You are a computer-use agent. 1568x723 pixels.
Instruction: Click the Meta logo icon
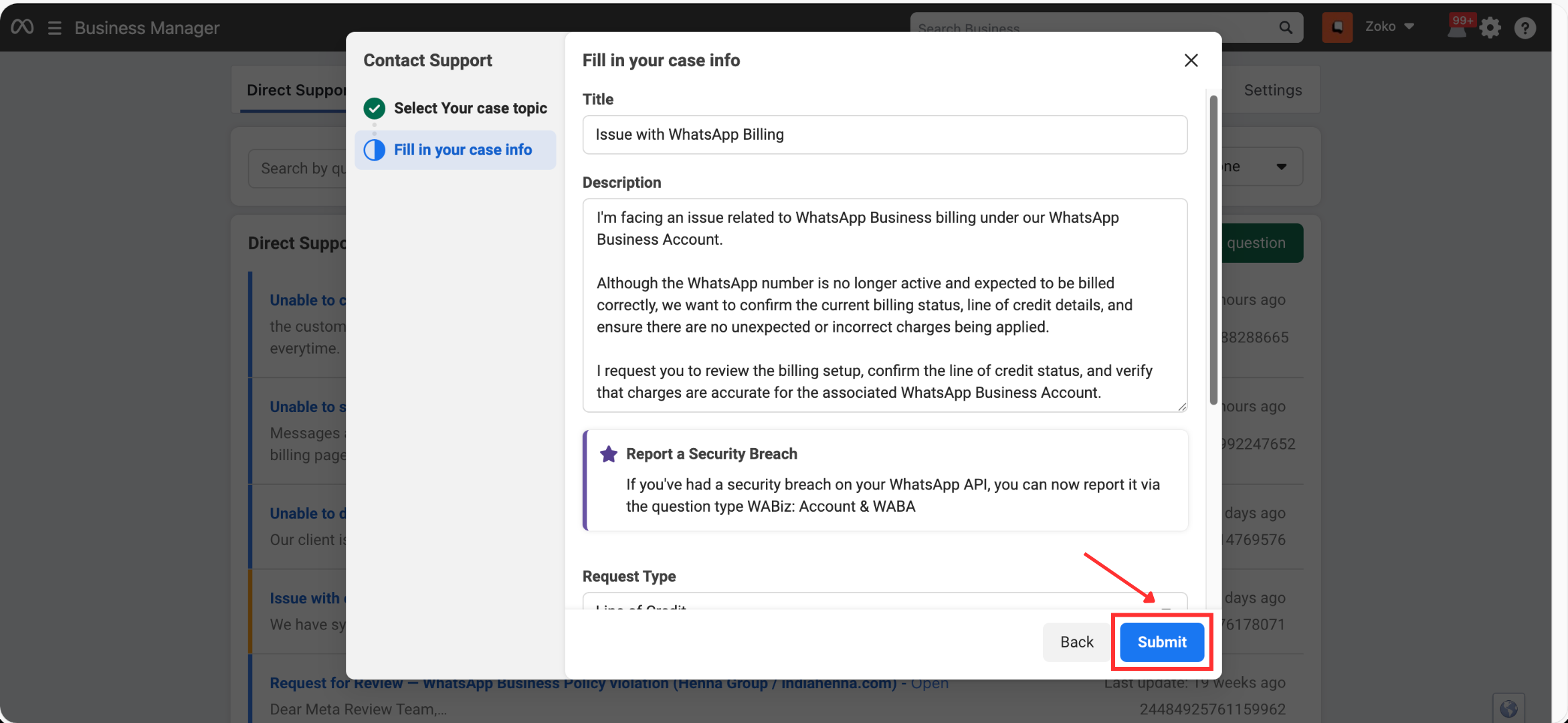tap(22, 27)
